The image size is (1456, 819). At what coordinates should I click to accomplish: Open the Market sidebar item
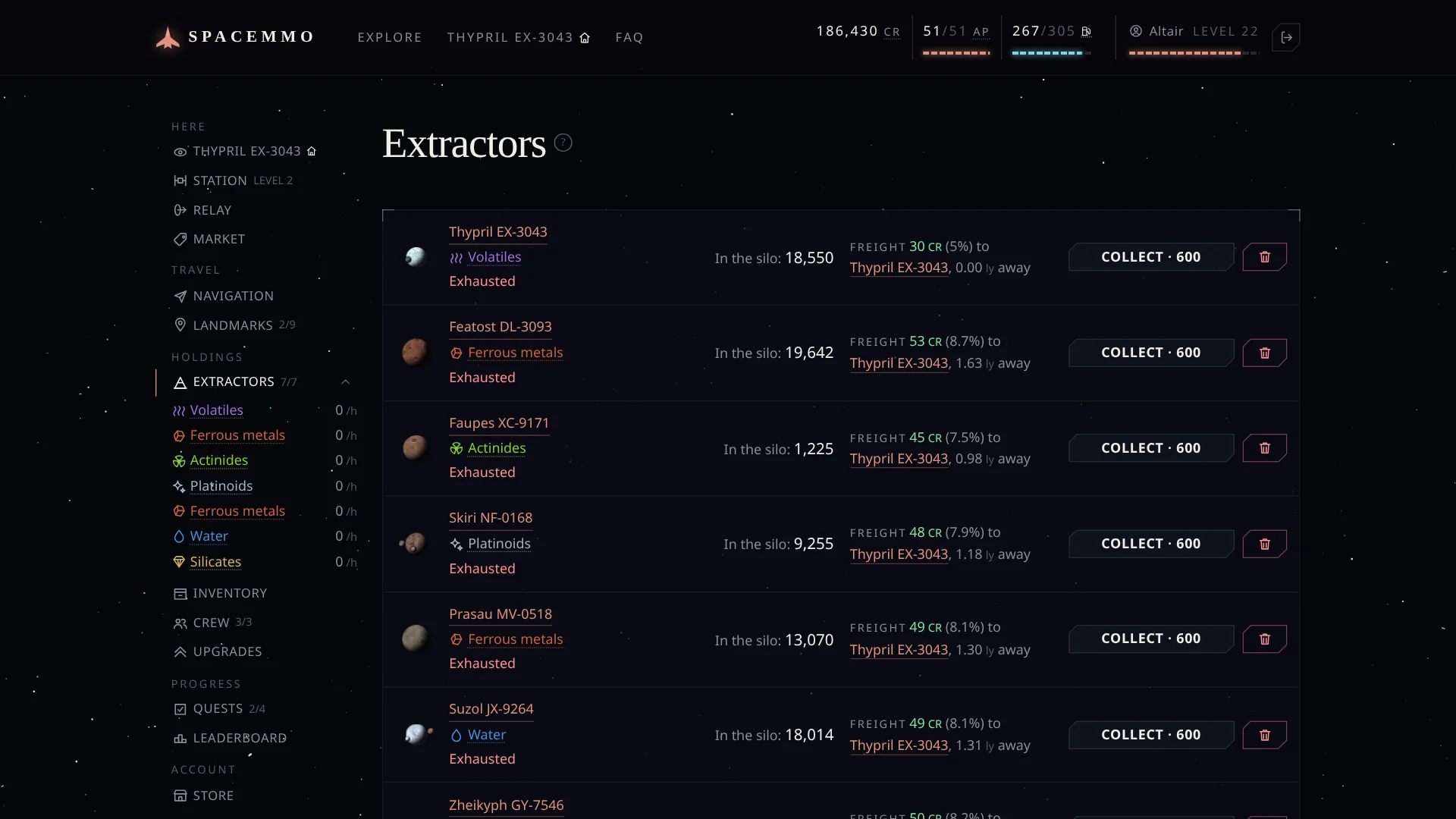pos(209,239)
